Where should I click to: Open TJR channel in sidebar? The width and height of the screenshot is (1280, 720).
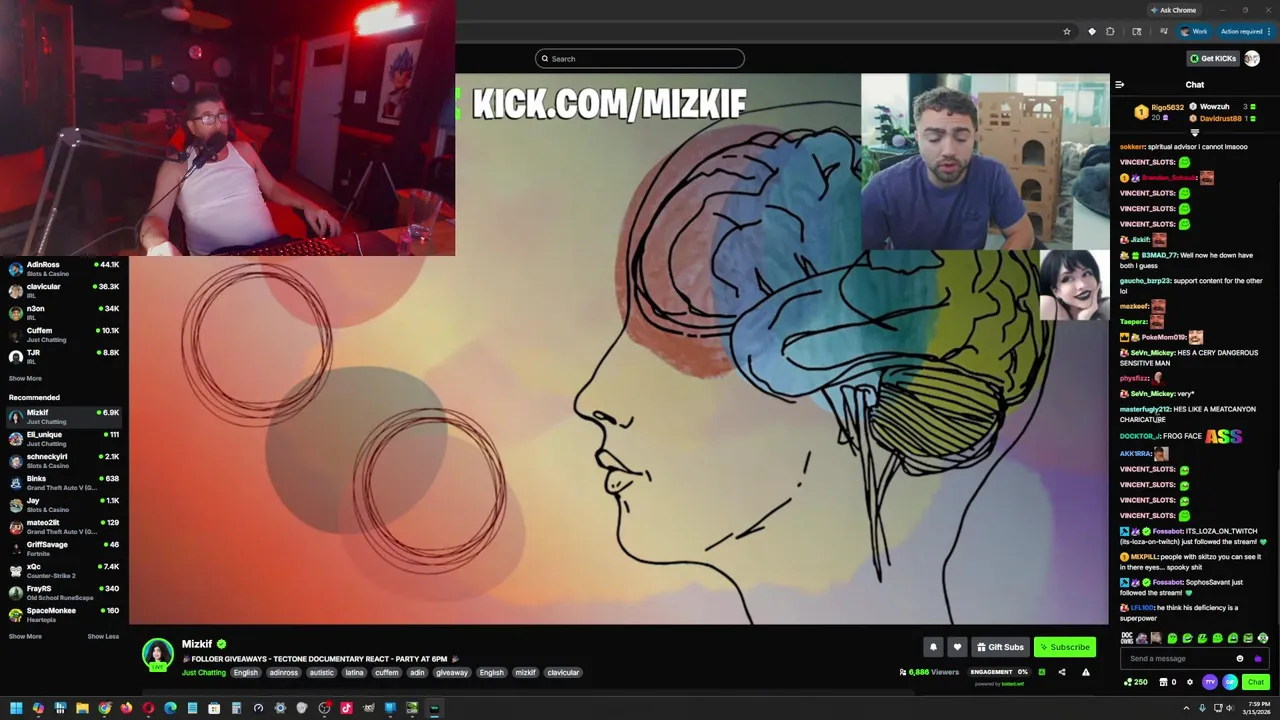coord(64,357)
